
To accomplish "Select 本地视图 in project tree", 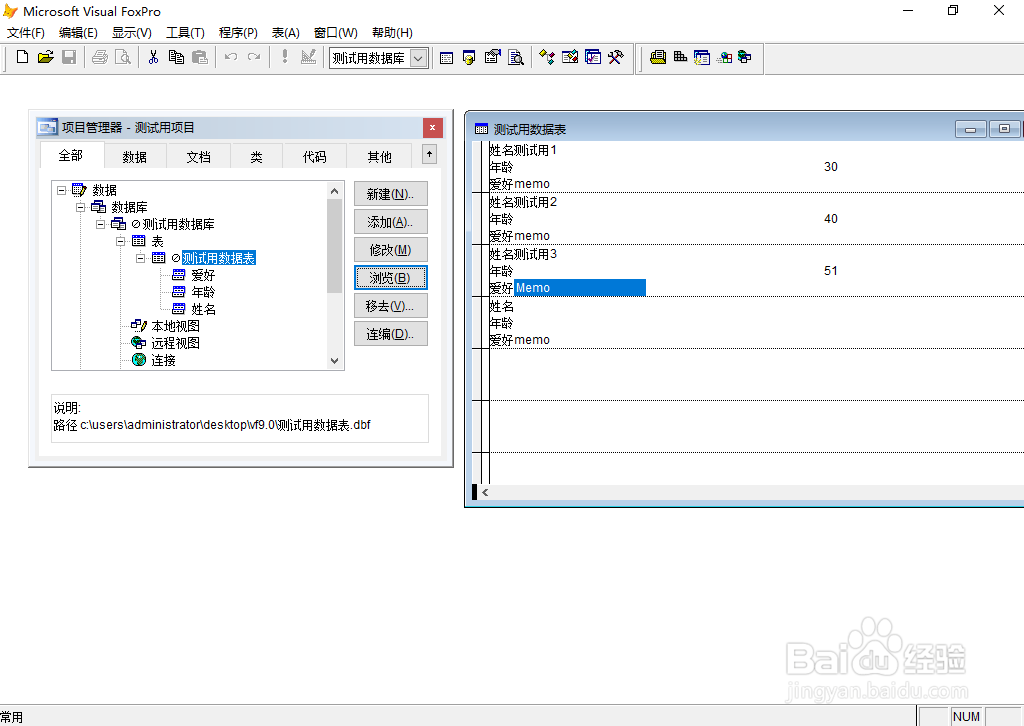I will (175, 326).
